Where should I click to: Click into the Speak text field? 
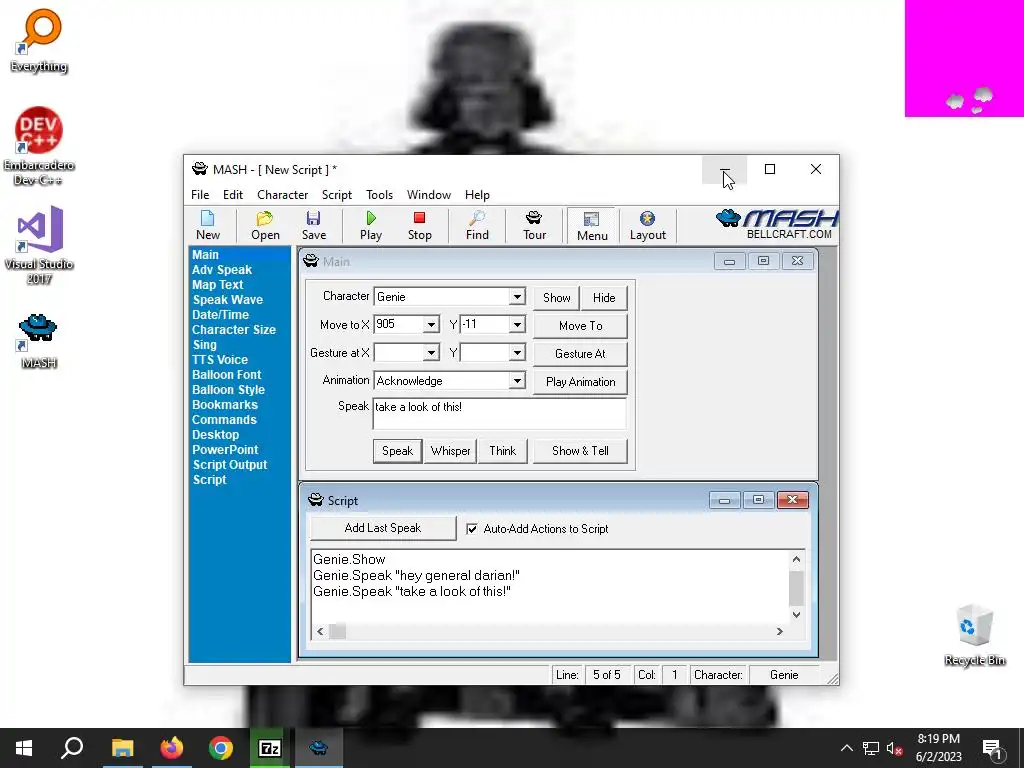click(x=500, y=413)
